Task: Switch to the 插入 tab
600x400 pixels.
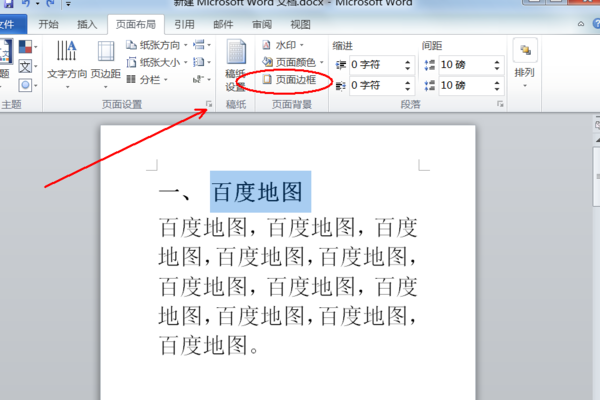Action: 87,25
